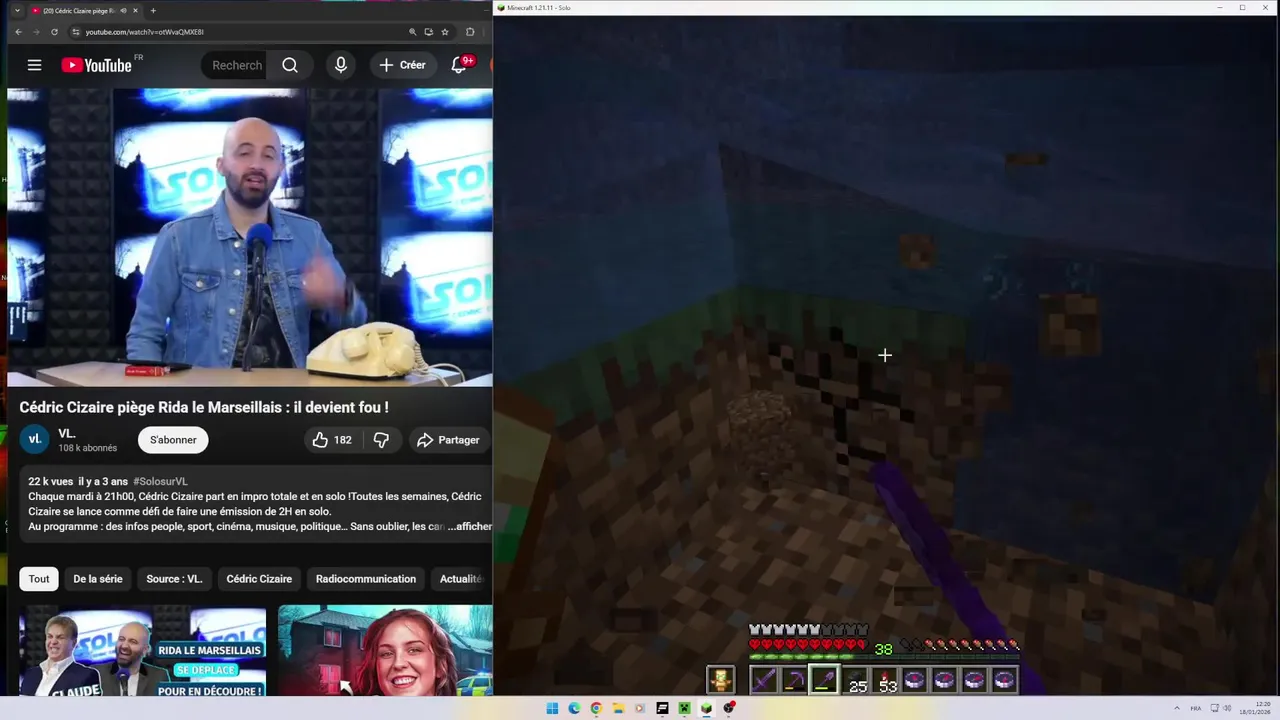Reload the YouTube page
Image resolution: width=1280 pixels, height=720 pixels.
coord(54,32)
